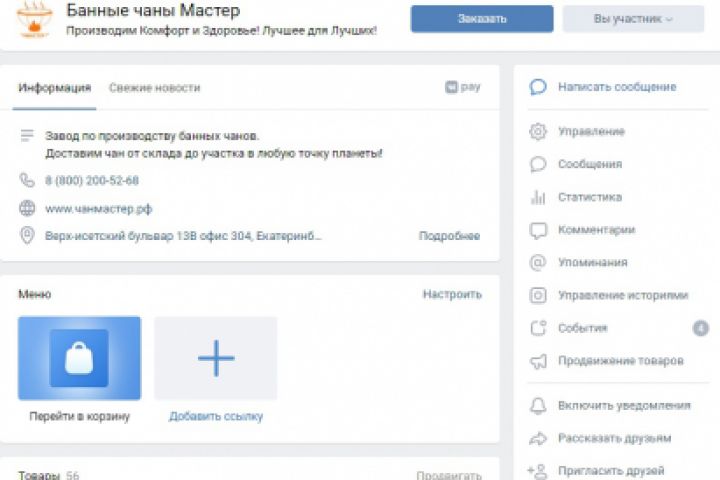This screenshot has width=720, height=480.
Task: Click the address map pin icon
Action: pos(27,236)
